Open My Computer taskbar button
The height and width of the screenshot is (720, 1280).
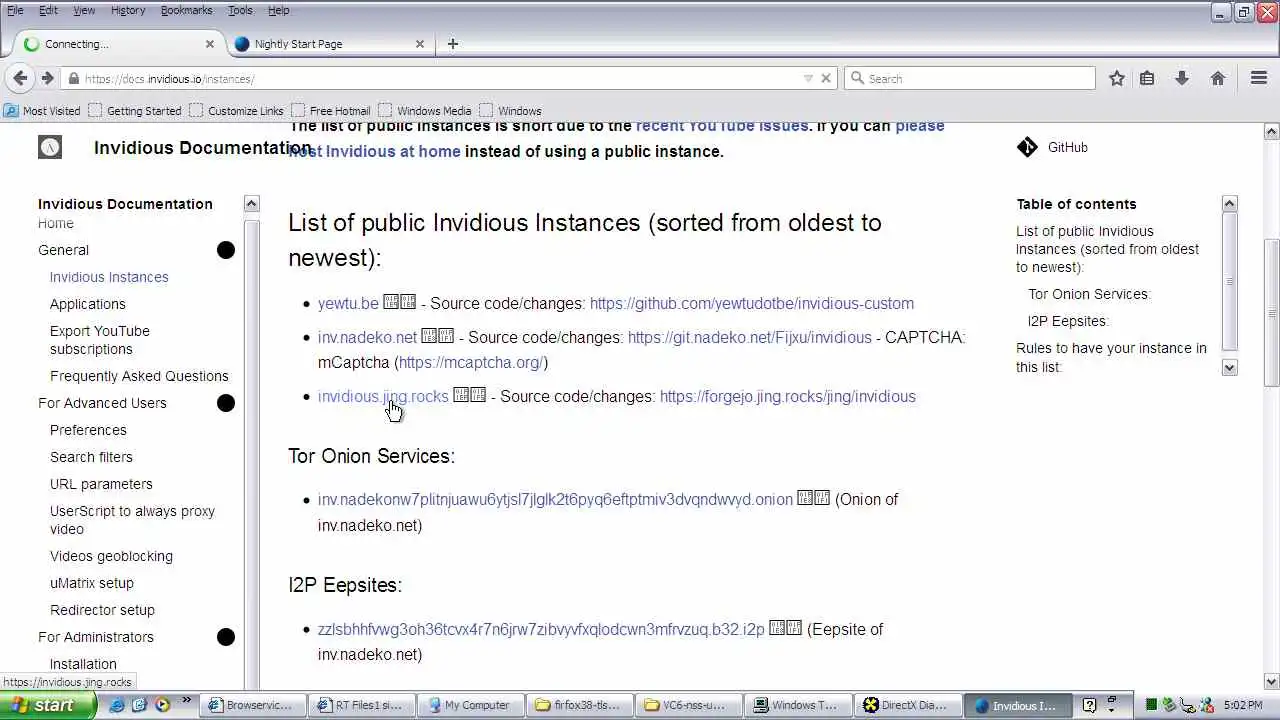click(x=471, y=705)
